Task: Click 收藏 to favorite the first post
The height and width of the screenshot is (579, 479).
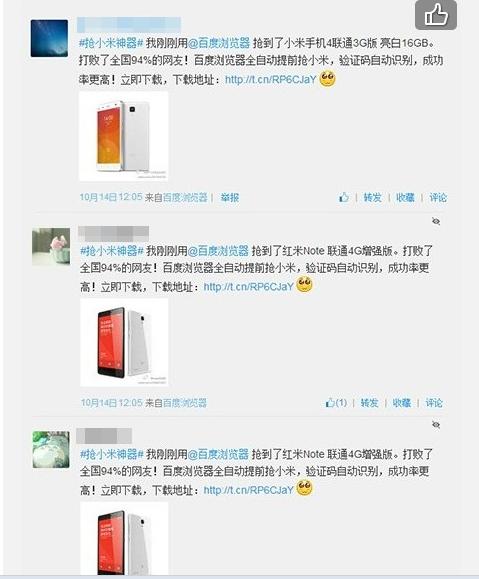Action: tap(405, 198)
